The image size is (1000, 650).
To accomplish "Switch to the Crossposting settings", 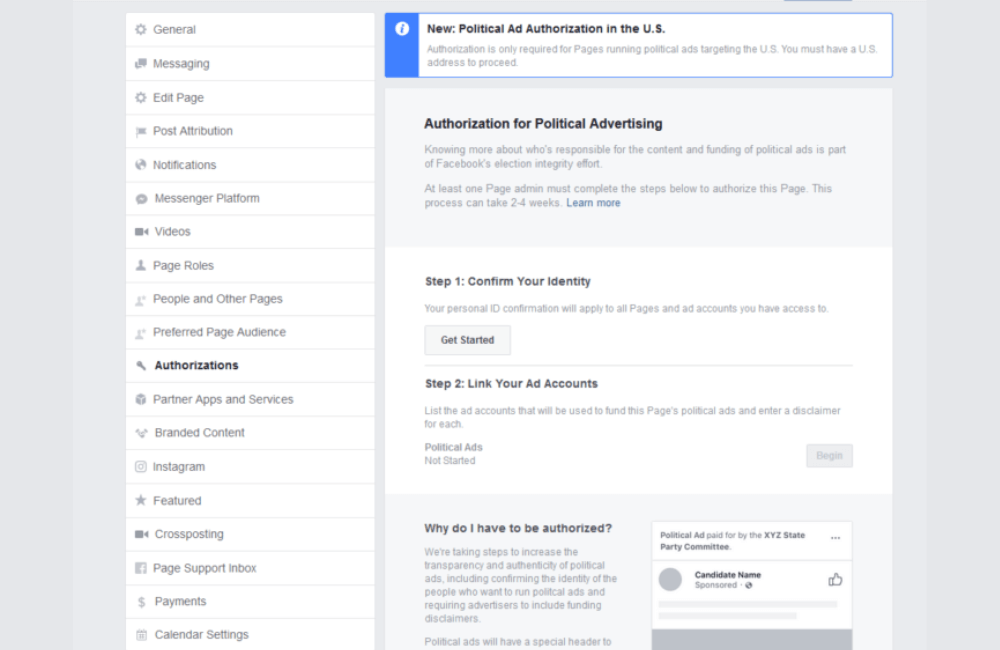I will 191,533.
